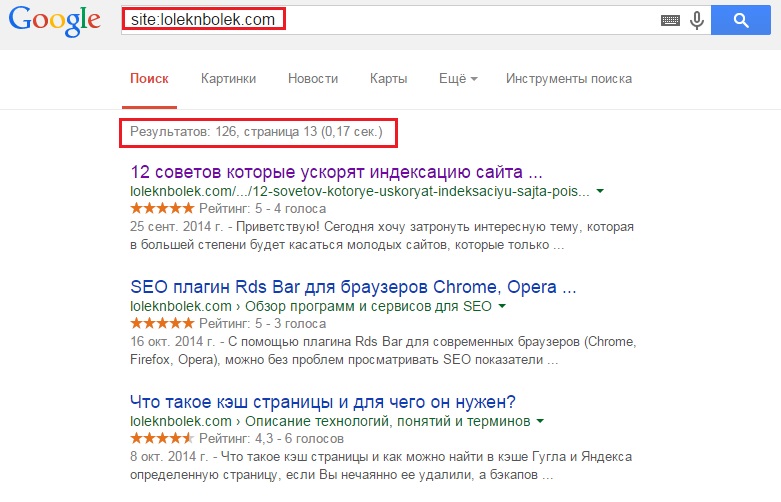Switch to the Картинки tab

(x=228, y=79)
